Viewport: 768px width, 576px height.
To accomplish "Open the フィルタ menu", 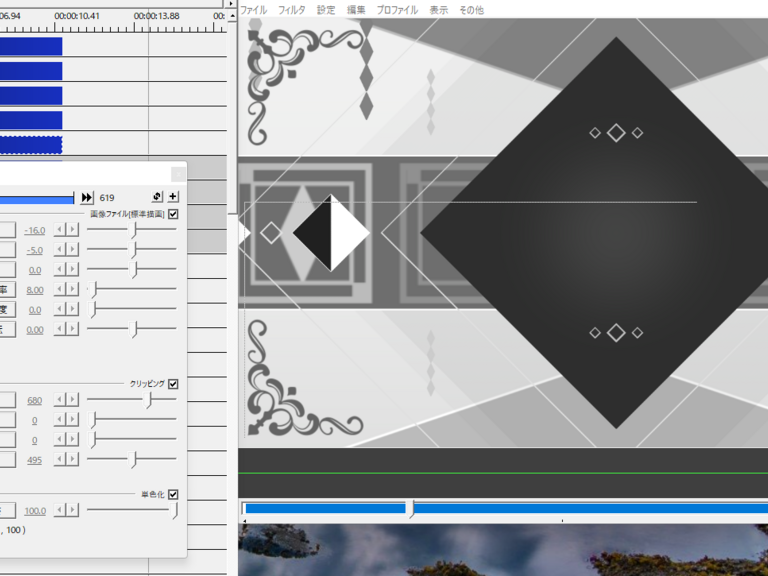I will [291, 10].
